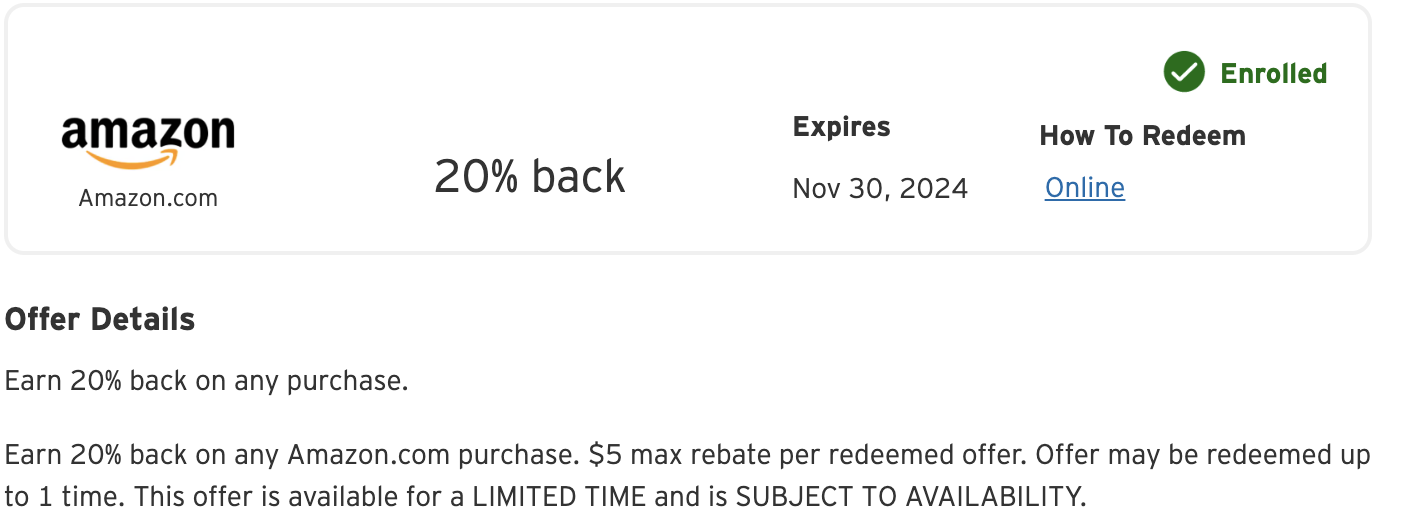Click the "Earn 20% back on any purchase." line

pyautogui.click(x=207, y=382)
